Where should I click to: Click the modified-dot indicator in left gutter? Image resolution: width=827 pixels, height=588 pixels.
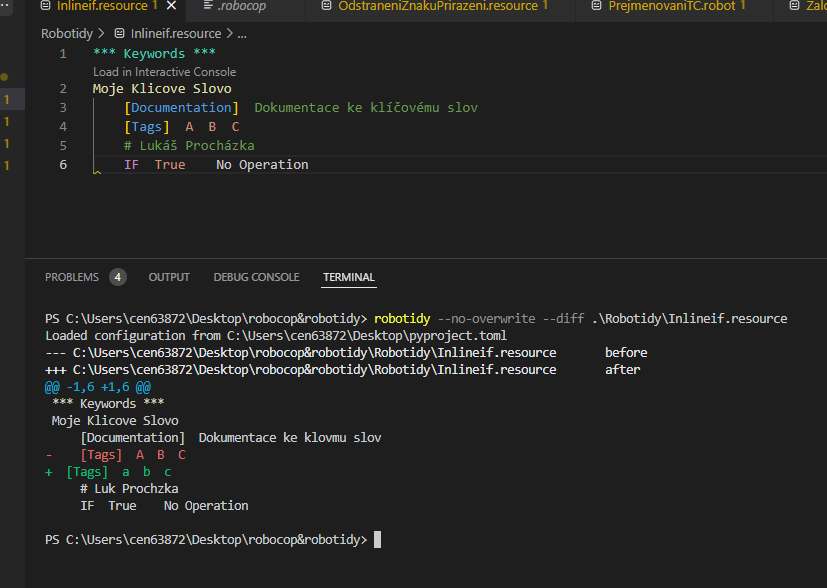4,77
